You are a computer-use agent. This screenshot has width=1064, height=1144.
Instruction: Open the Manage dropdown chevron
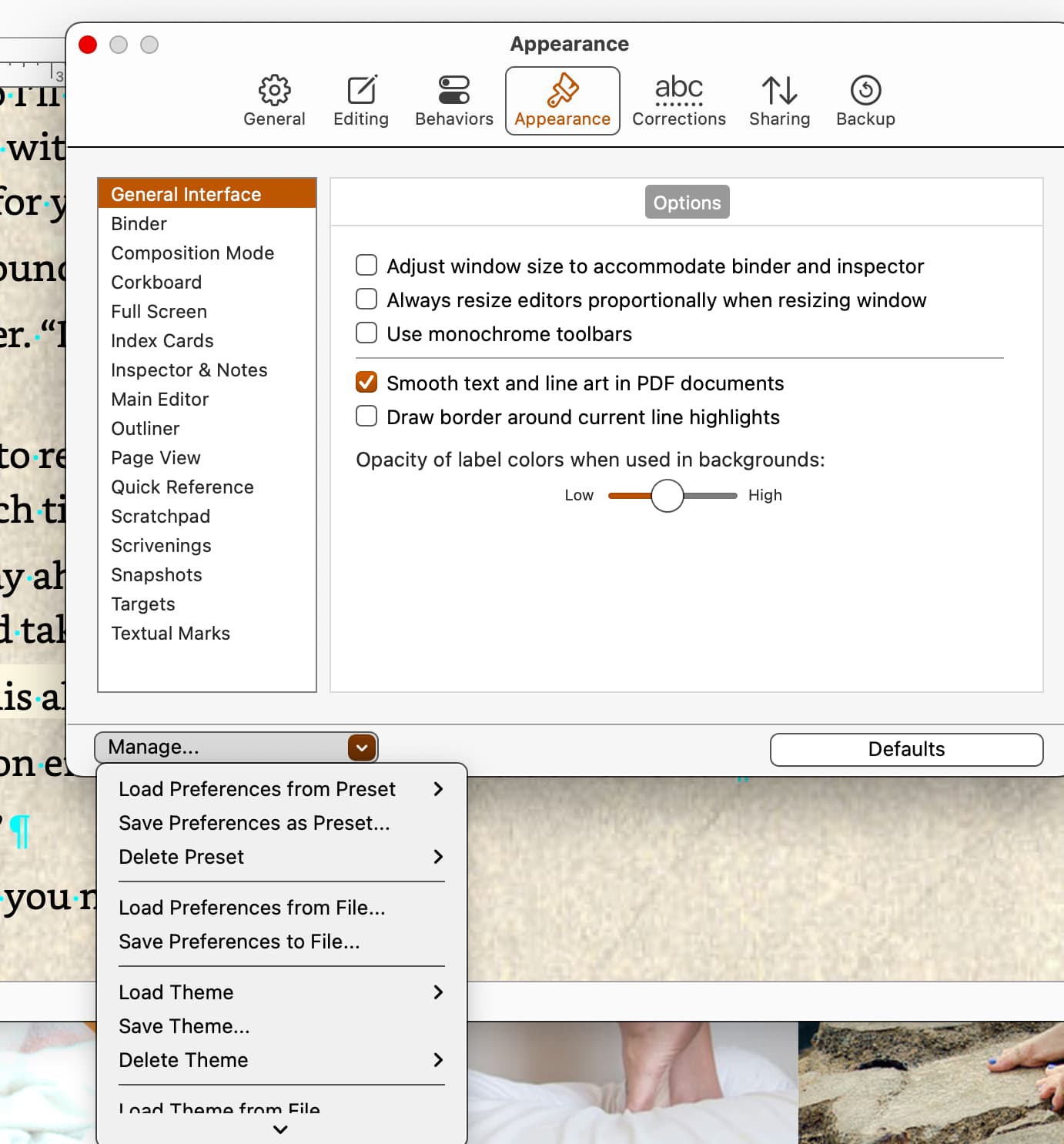click(361, 747)
